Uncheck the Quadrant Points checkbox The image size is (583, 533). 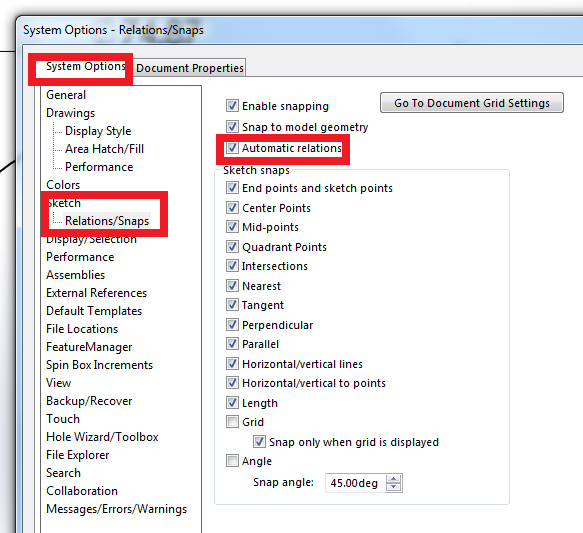(232, 247)
